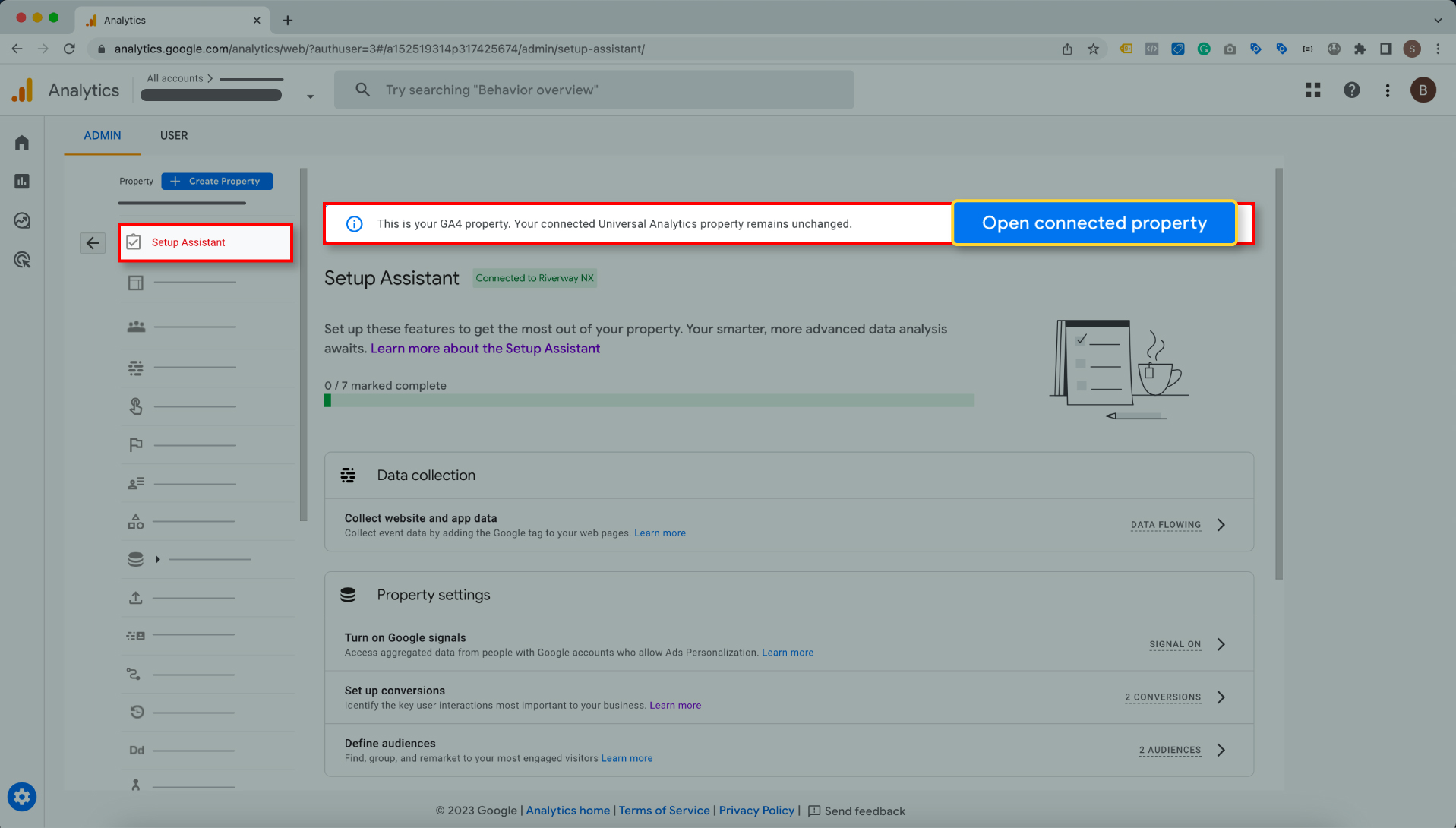Image resolution: width=1456 pixels, height=828 pixels.
Task: Click the Google apps grid icon
Action: coord(1312,90)
